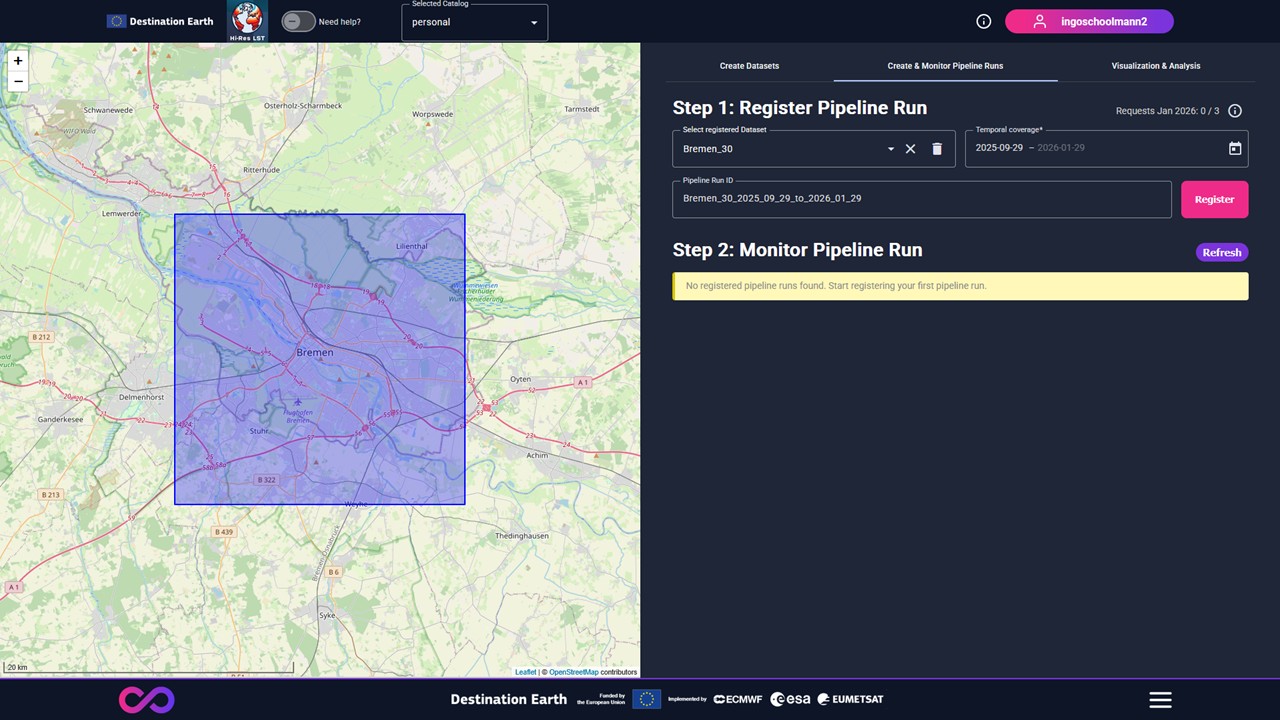This screenshot has height=720, width=1280.
Task: Switch to the Create Datasets tab
Action: [x=749, y=66]
